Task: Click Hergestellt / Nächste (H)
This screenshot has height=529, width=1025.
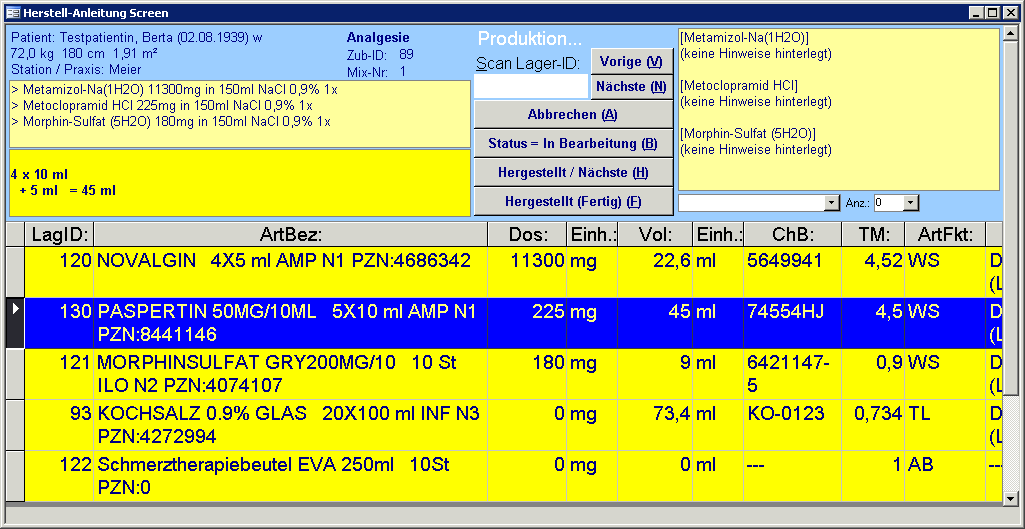Action: coord(573,173)
